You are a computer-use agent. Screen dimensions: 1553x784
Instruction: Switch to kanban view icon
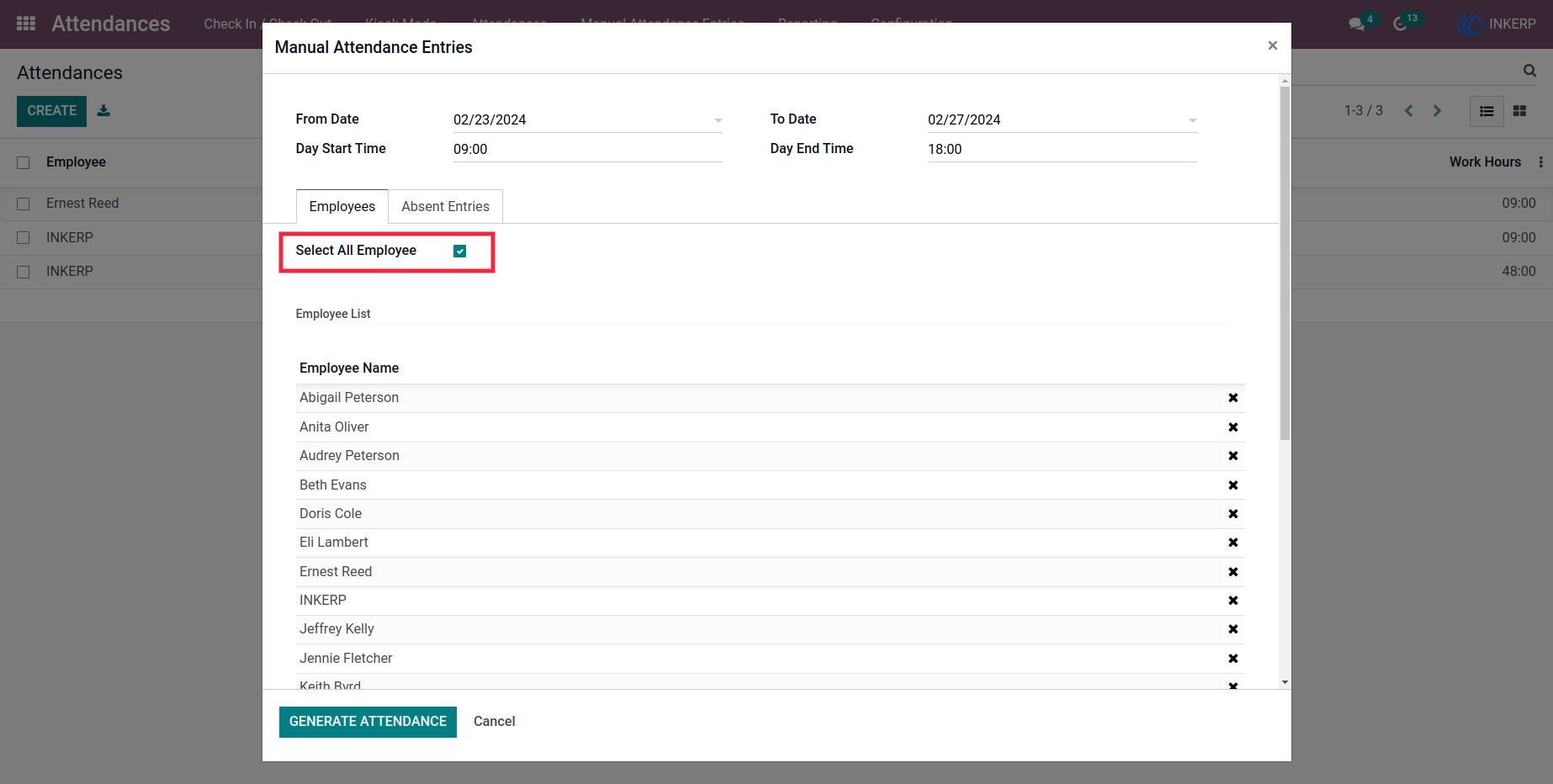pyautogui.click(x=1519, y=111)
